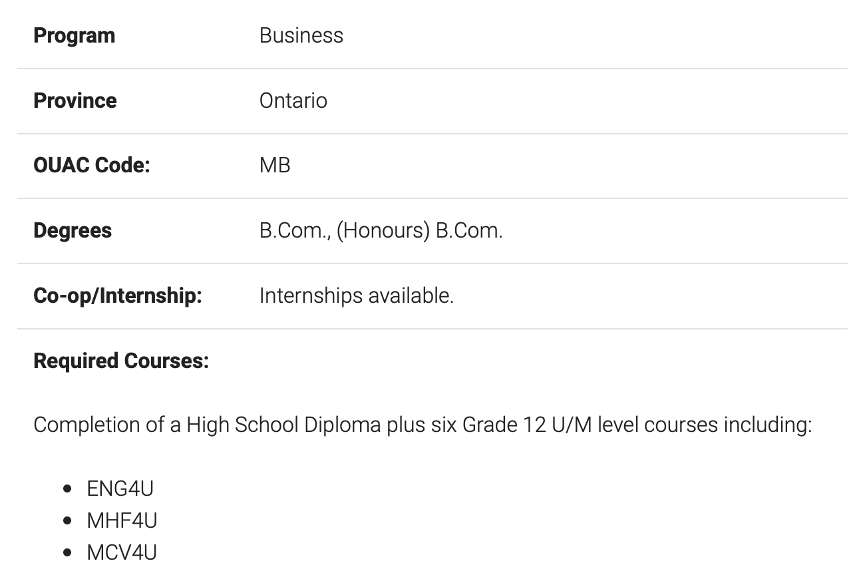Click the Co-op/Internship label
Screen dimensions: 866x587
118,296
